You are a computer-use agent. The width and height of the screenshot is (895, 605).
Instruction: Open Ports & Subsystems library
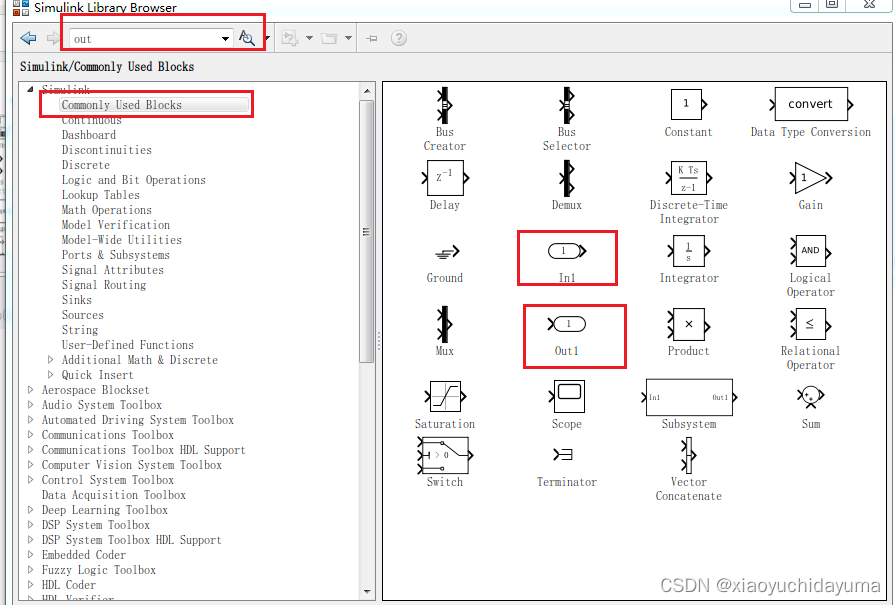point(115,255)
